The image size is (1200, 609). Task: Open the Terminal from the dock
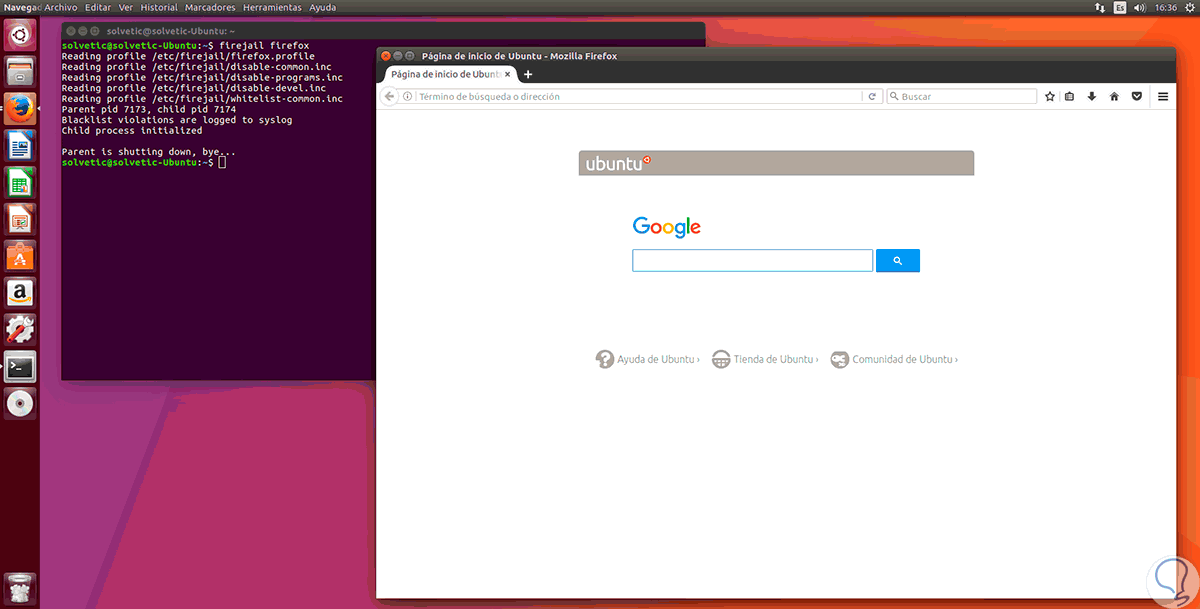coord(19,367)
